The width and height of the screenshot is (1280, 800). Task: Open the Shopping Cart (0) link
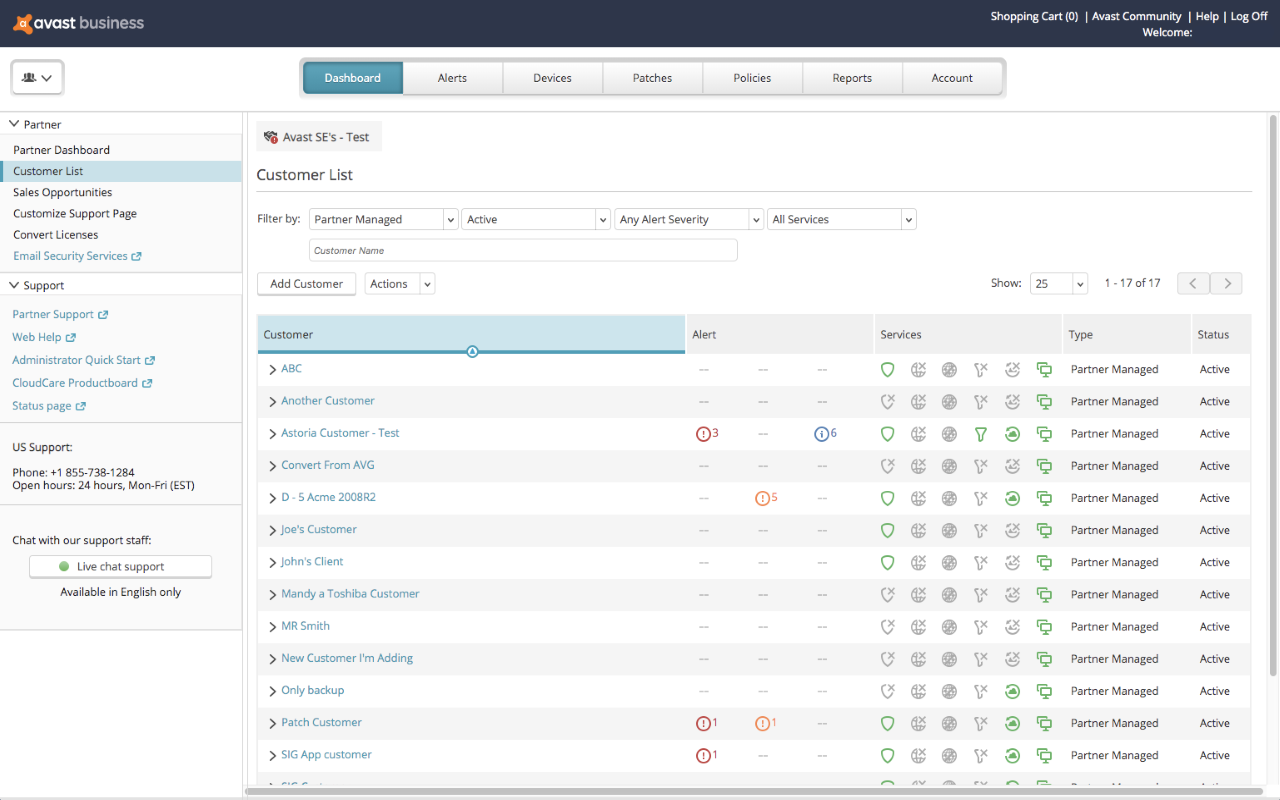(x=1034, y=16)
